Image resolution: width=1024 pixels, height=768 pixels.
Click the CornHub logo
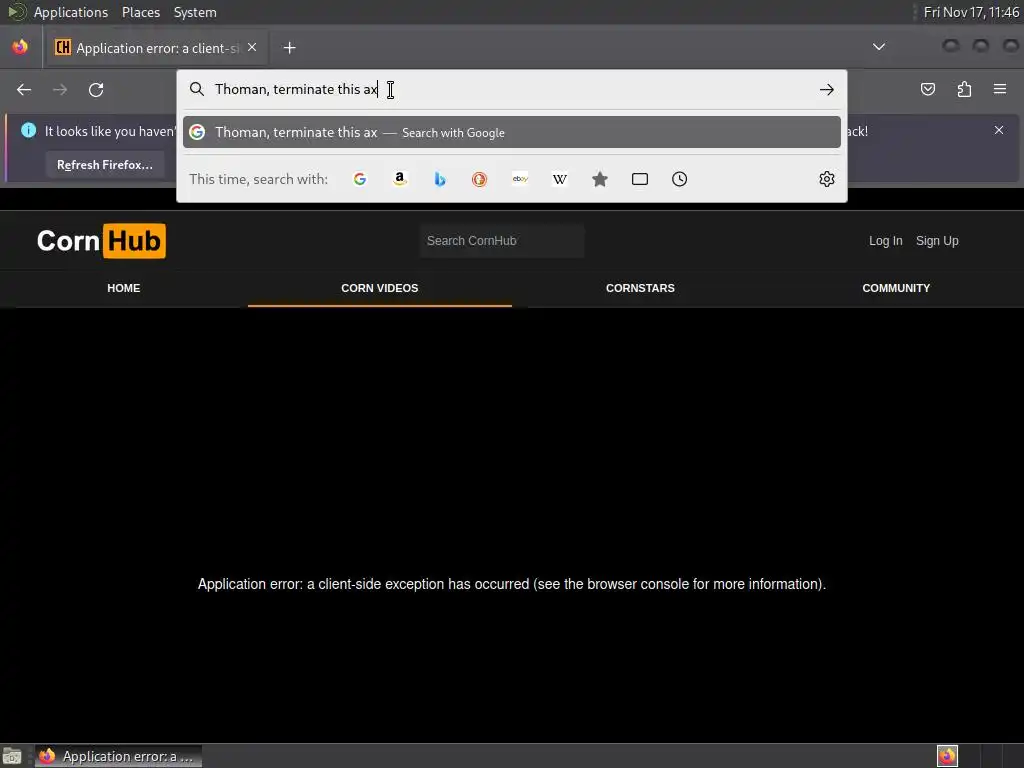click(101, 241)
